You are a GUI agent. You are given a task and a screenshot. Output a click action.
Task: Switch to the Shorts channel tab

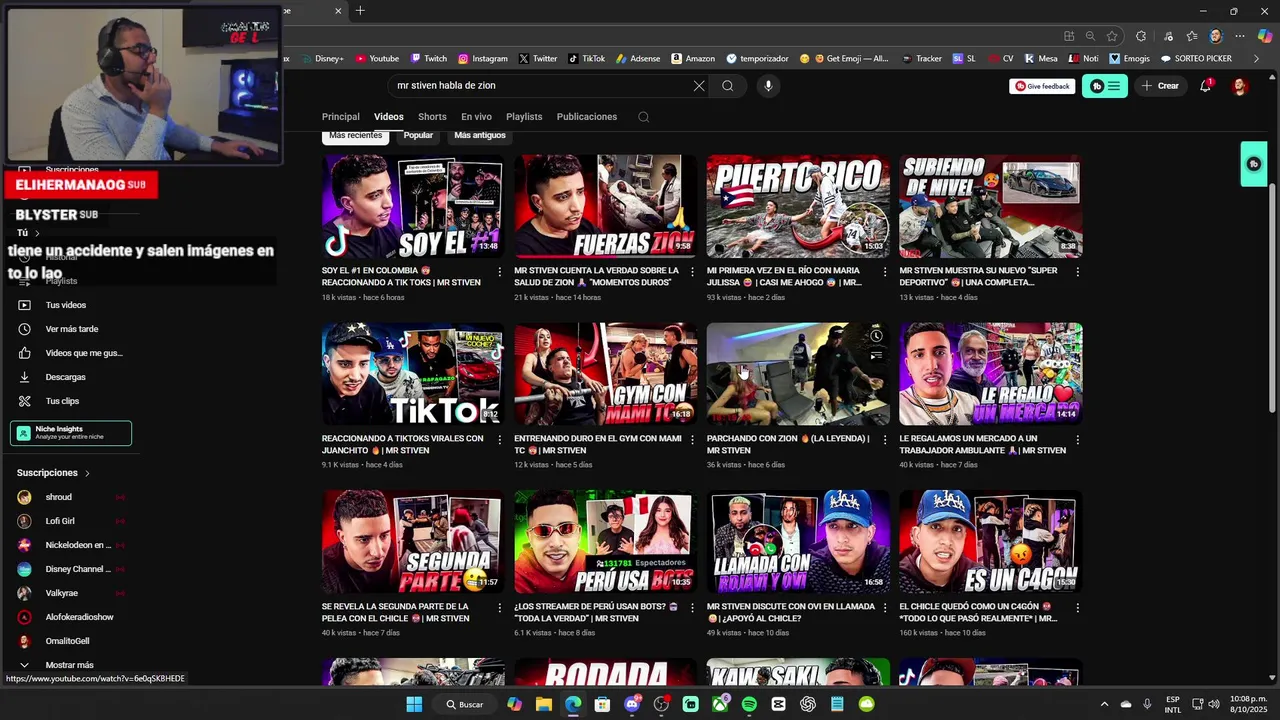[432, 117]
